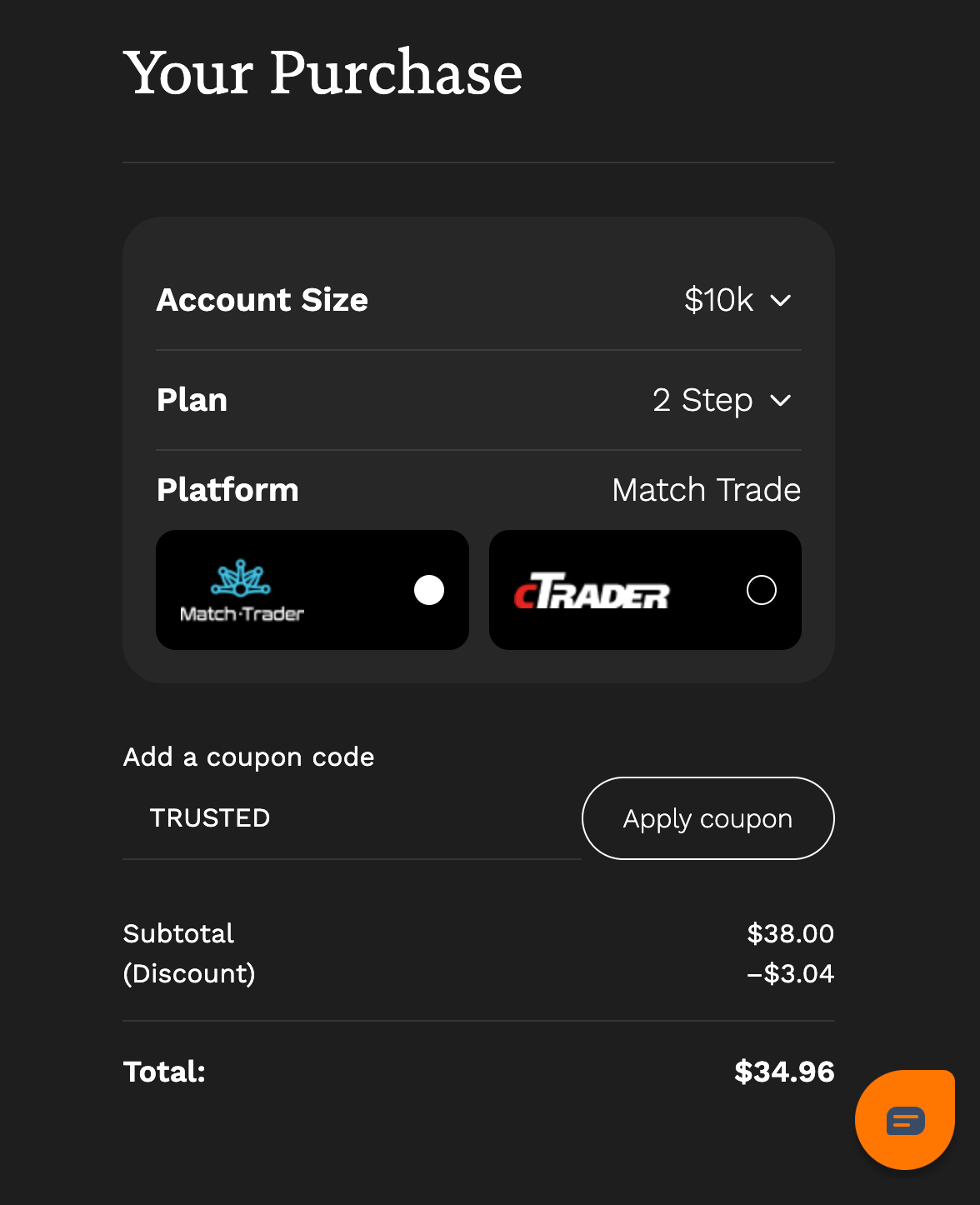Switch platform to cTrader card
The height and width of the screenshot is (1205, 980).
pos(645,589)
